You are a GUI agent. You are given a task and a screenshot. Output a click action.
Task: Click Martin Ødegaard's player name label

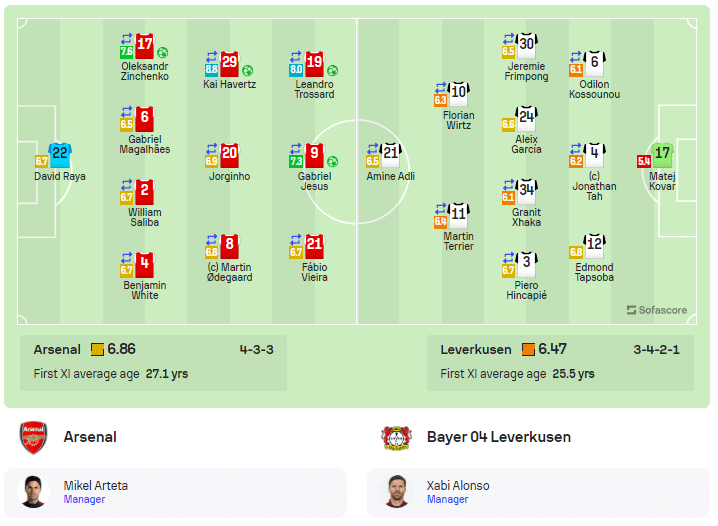tap(229, 272)
